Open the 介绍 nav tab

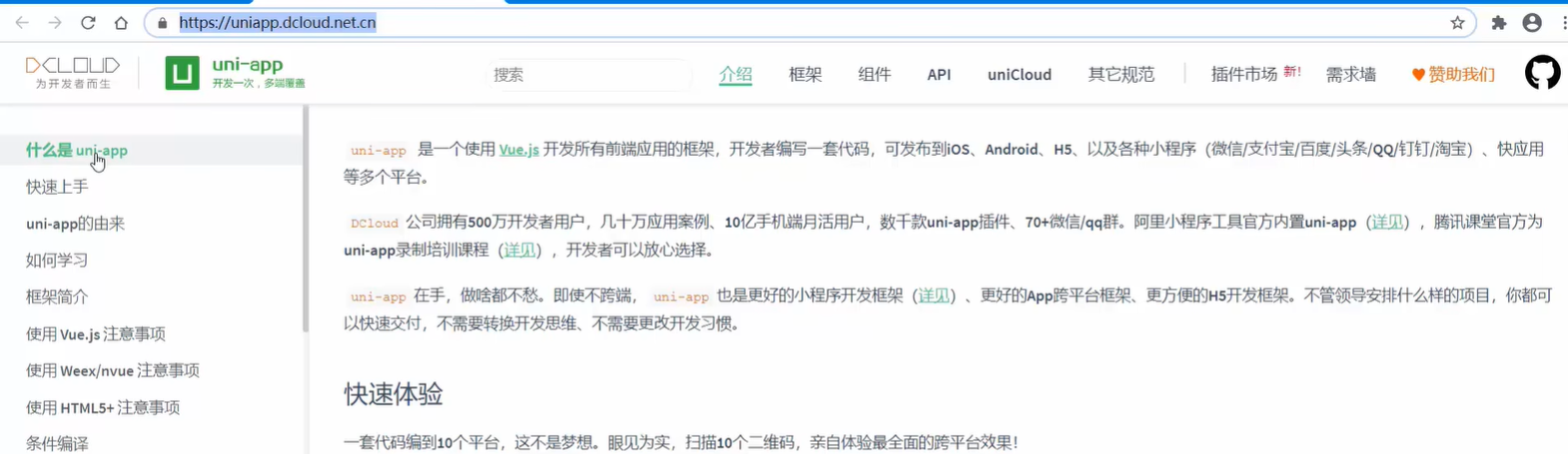click(x=735, y=74)
